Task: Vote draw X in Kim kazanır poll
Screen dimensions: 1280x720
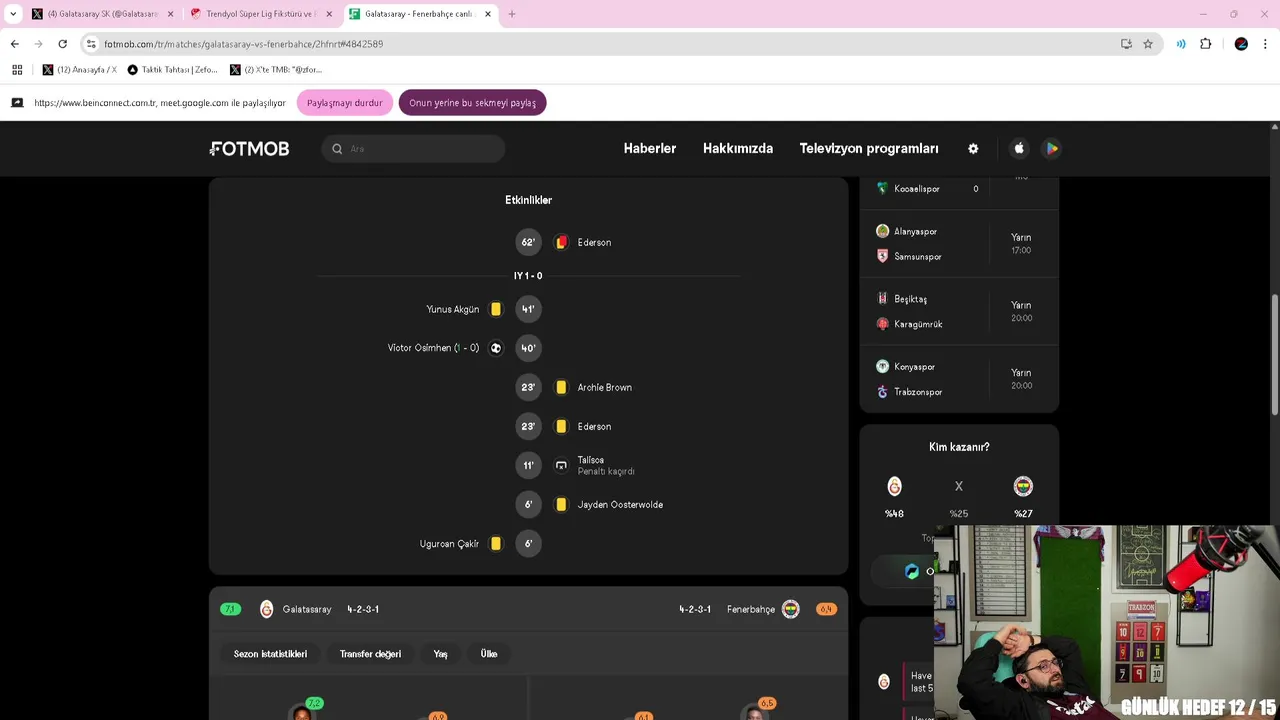Action: pos(959,487)
